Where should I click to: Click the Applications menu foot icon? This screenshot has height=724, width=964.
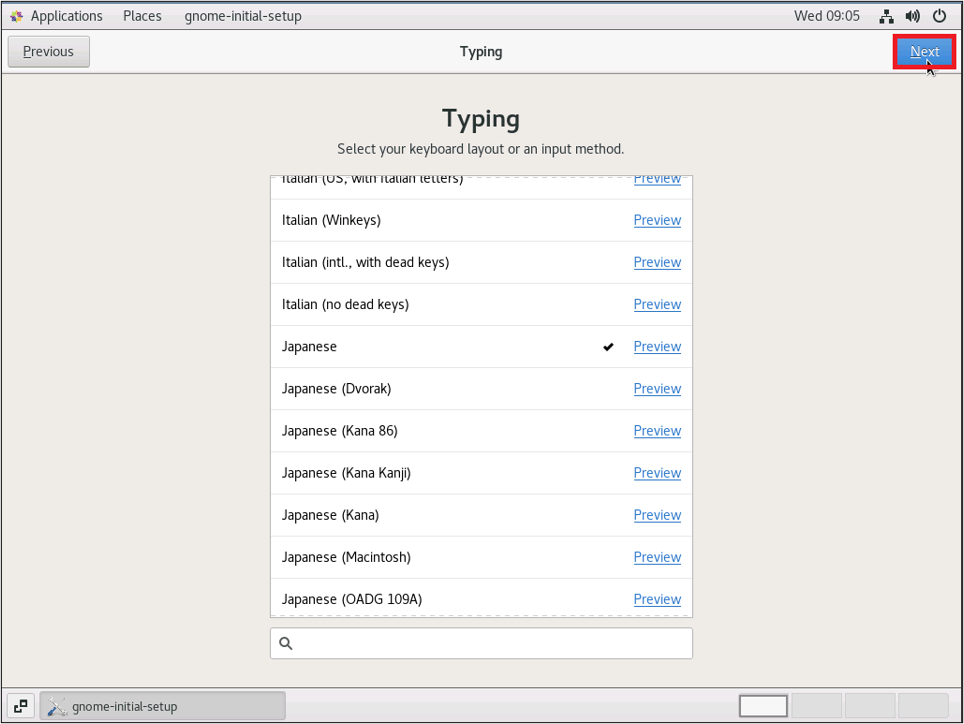(16, 16)
